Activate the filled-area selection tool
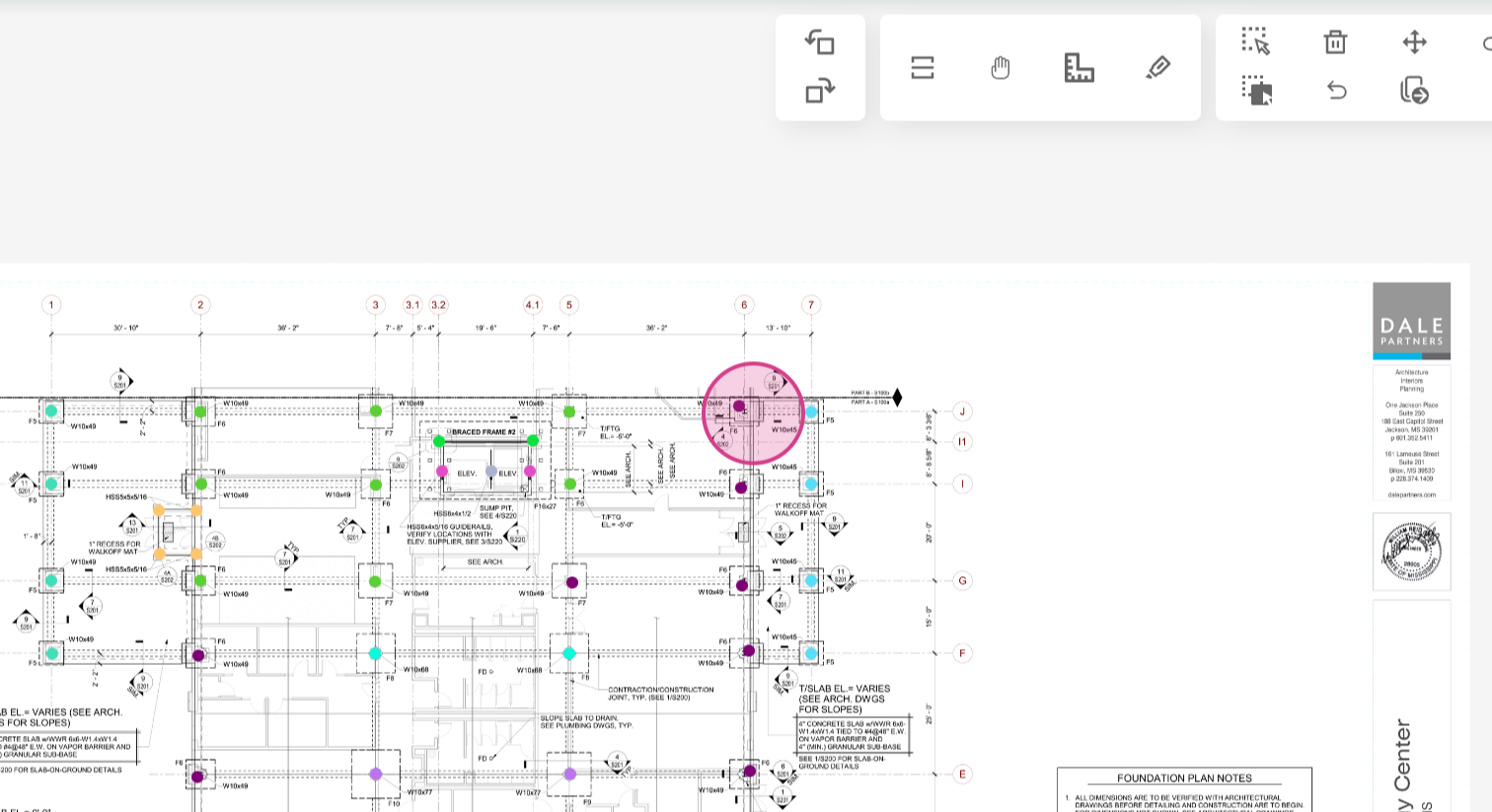 (x=1256, y=91)
